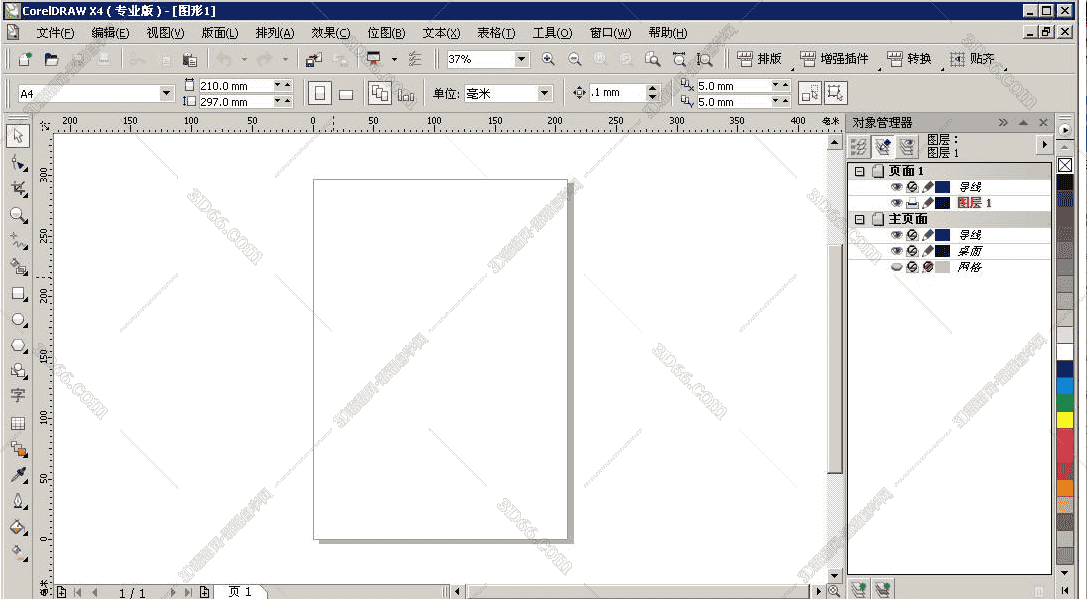Open the A4 paper size dropdown
This screenshot has height=599, width=1087.
coord(168,92)
